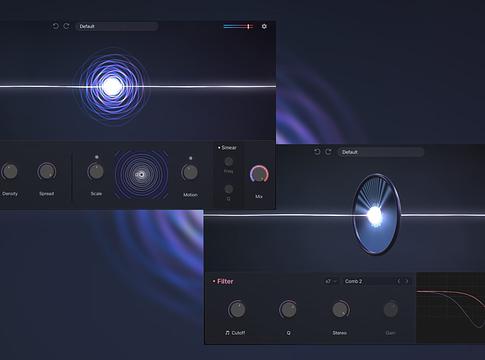Toggle the small dot above the Scale knob
This screenshot has width=485, height=360.
(x=97, y=157)
